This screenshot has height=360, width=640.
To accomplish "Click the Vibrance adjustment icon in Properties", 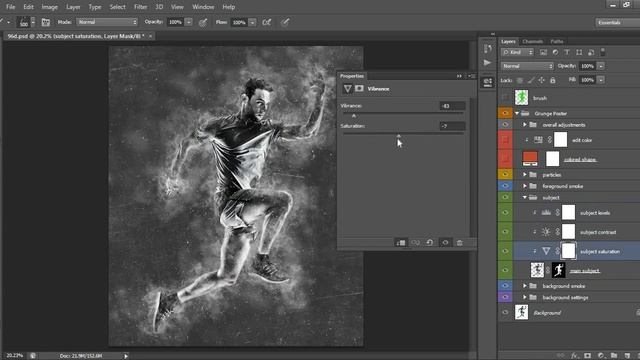I will [347, 89].
